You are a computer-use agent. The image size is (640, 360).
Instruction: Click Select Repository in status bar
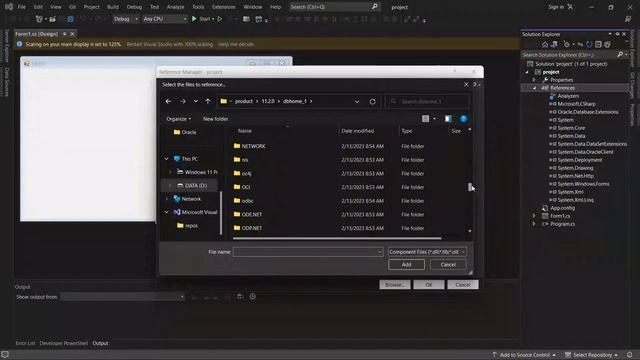point(591,355)
